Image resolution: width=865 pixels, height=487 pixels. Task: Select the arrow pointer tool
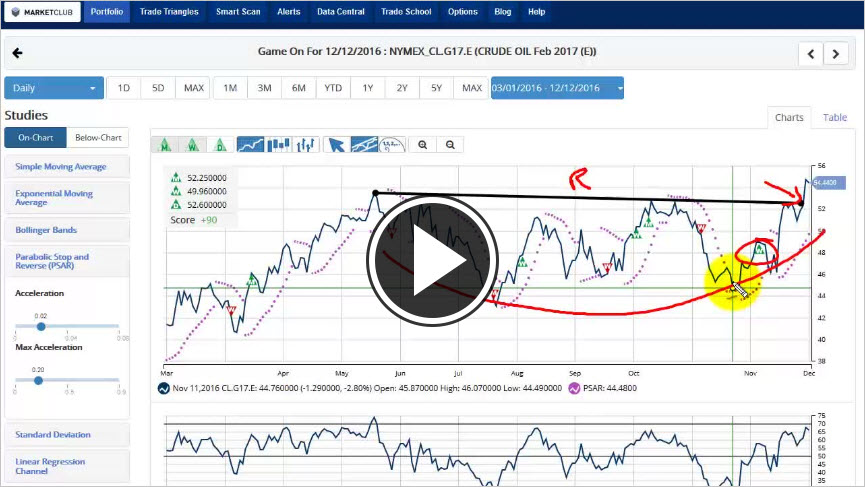[x=337, y=145]
